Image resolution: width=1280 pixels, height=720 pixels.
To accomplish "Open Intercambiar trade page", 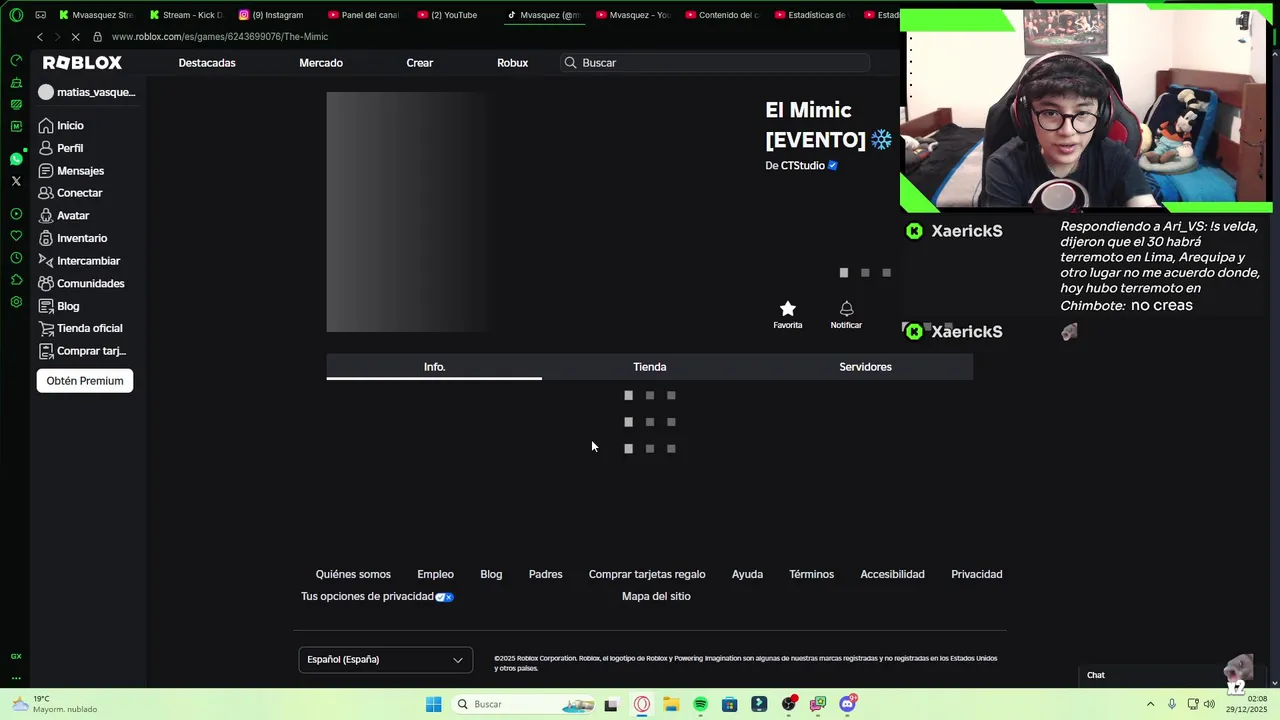I will (x=79, y=261).
